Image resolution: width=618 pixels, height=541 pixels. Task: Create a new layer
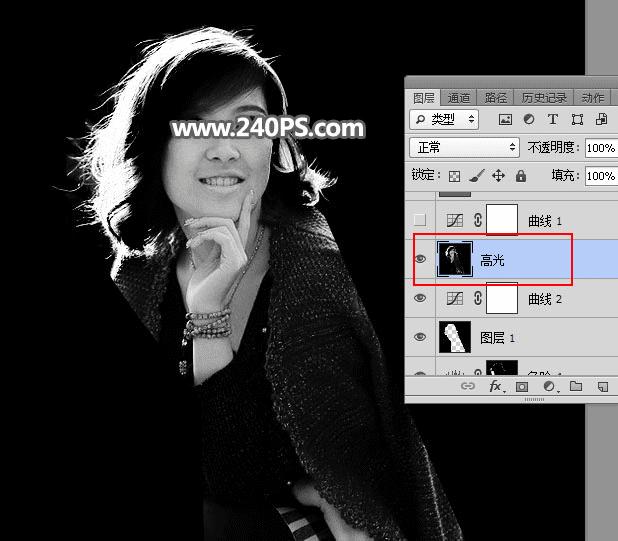pyautogui.click(x=603, y=387)
